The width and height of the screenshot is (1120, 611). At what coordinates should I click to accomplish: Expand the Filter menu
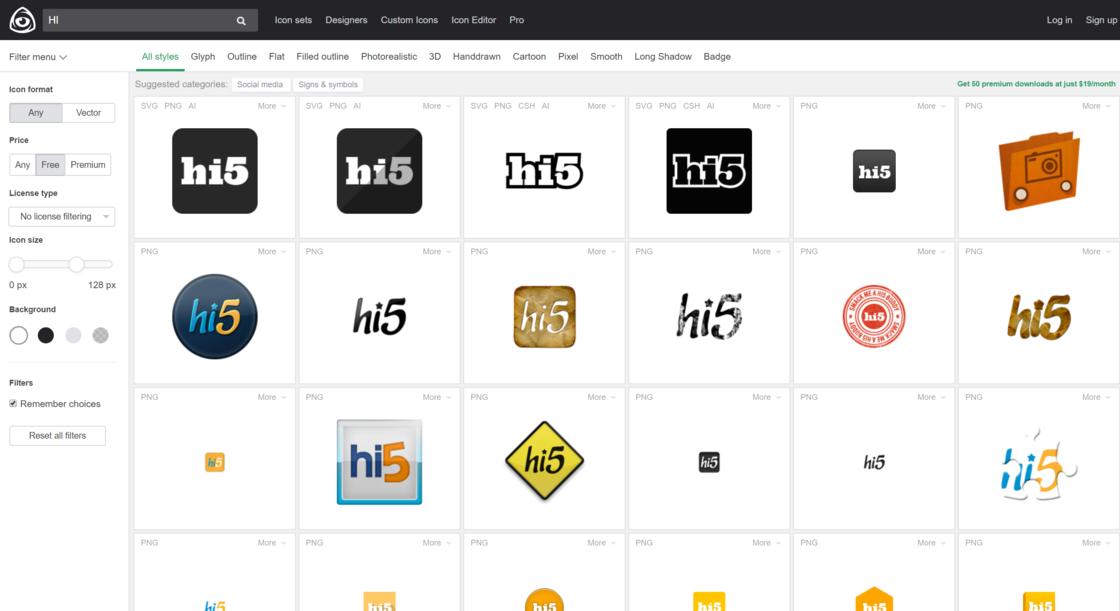click(38, 57)
